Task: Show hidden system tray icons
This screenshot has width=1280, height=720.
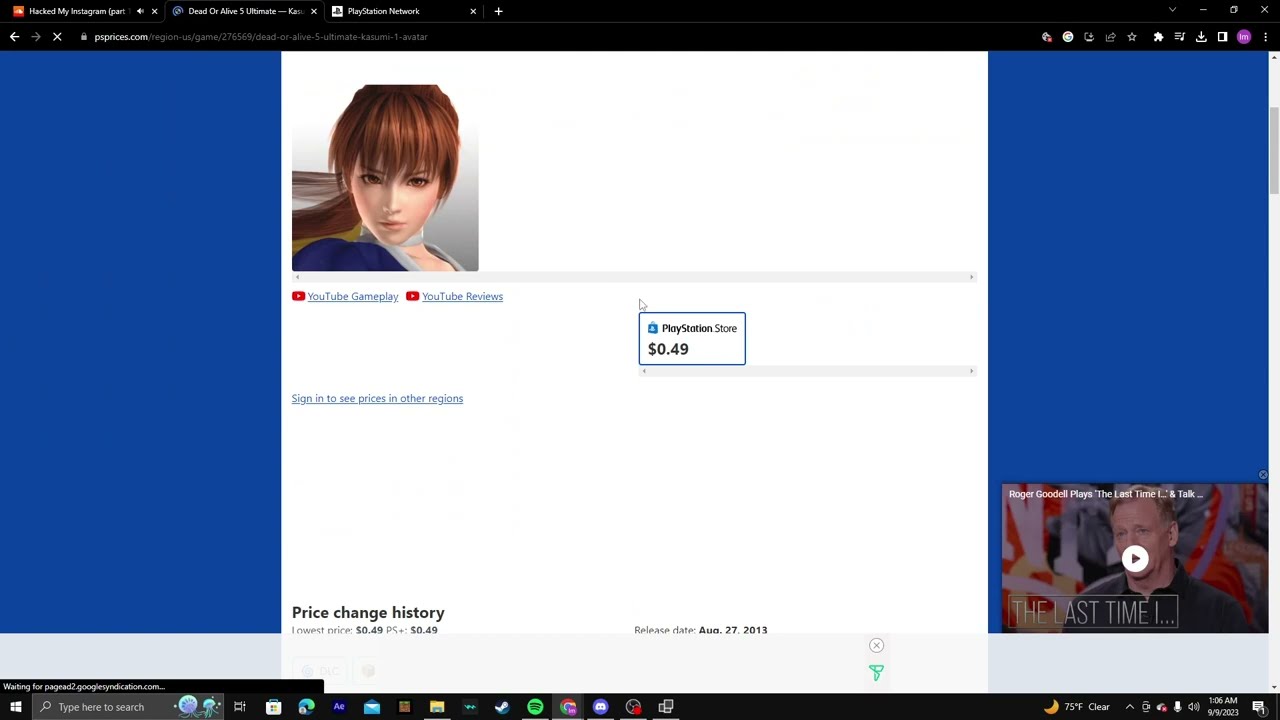Action: click(x=1130, y=707)
